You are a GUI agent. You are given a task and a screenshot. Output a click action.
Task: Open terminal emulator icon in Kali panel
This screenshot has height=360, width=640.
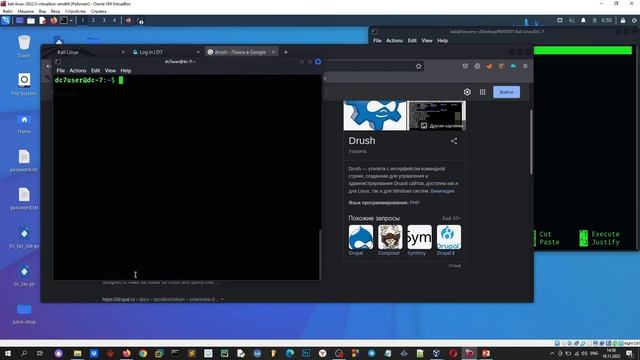click(x=64, y=20)
